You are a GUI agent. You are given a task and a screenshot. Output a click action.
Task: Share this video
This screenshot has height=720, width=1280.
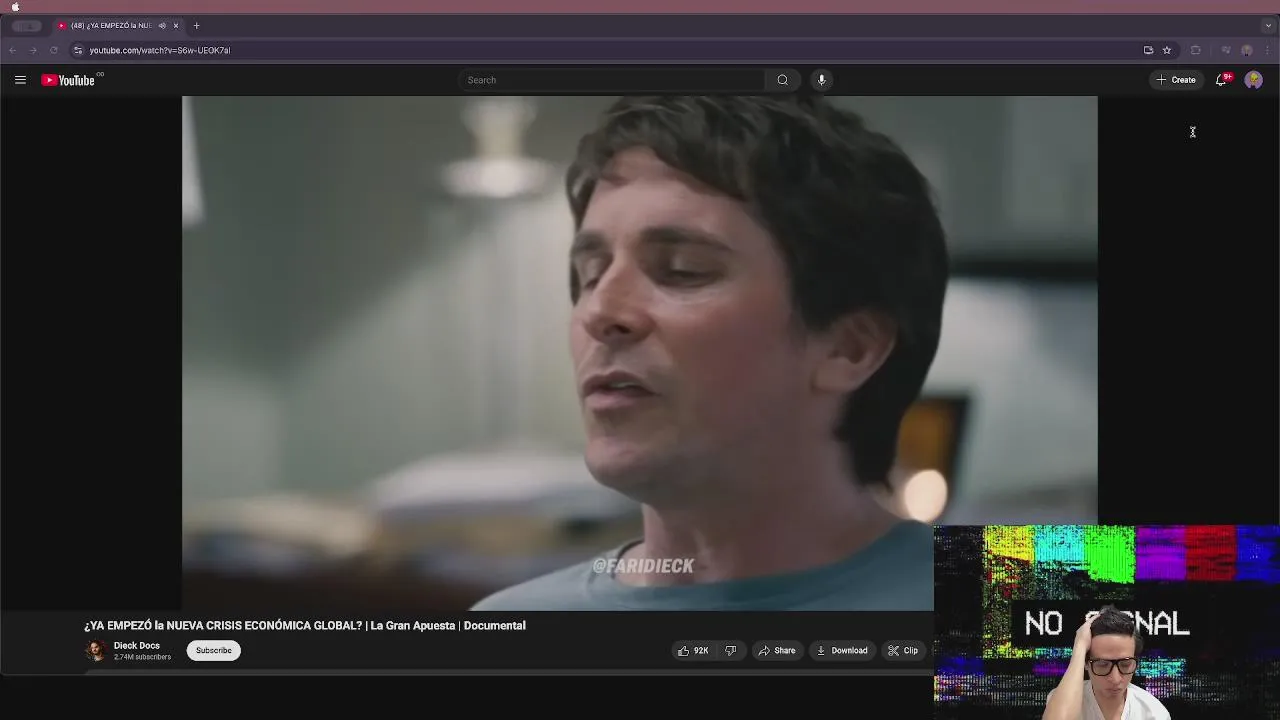coord(777,651)
